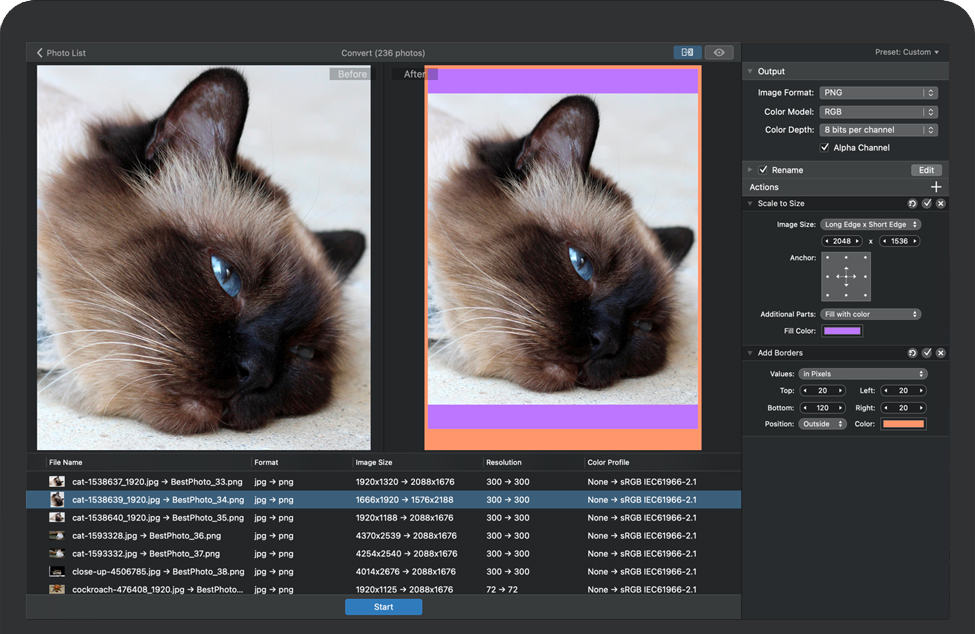
Task: Go back to Photo List
Action: tap(62, 53)
